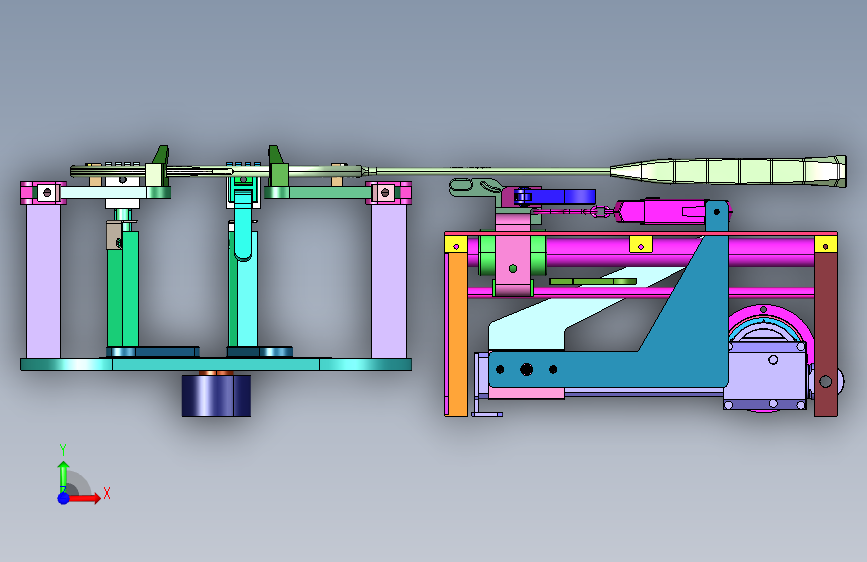Select the lavender gearbox housing at the lower right

pyautogui.click(x=766, y=375)
